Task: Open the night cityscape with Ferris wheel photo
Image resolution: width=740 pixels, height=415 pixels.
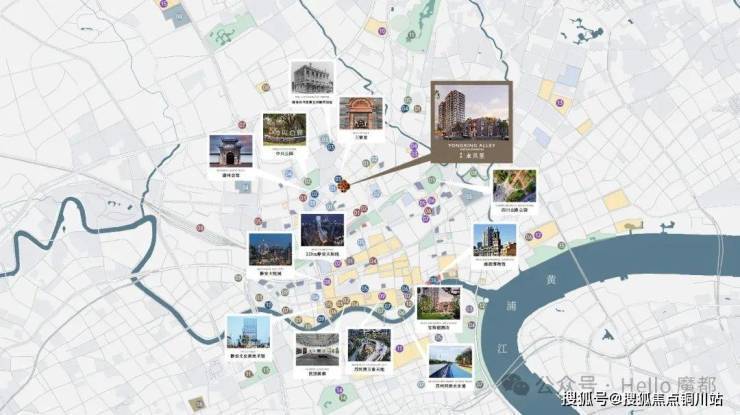Action: coord(270,249)
